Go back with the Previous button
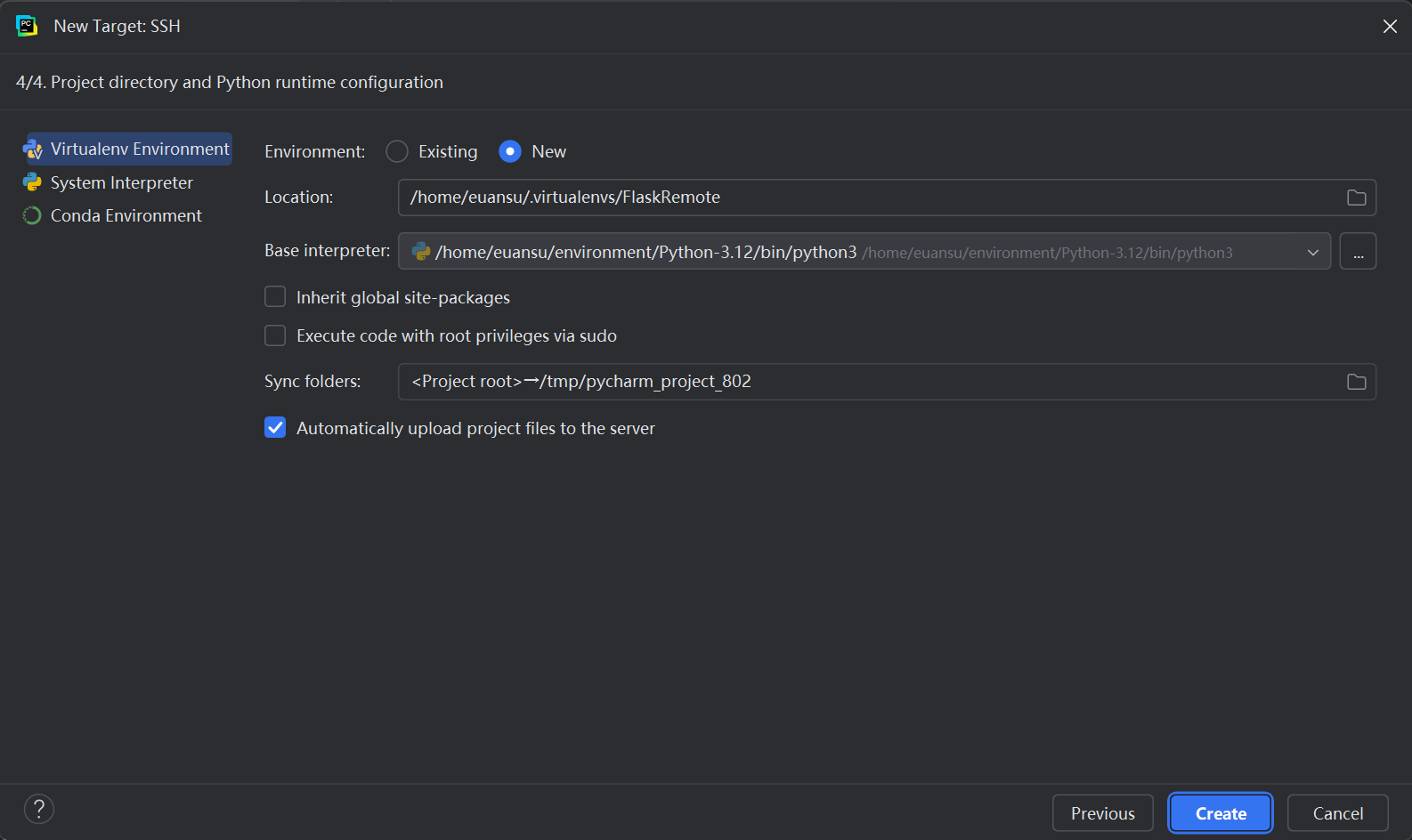 pos(1102,813)
